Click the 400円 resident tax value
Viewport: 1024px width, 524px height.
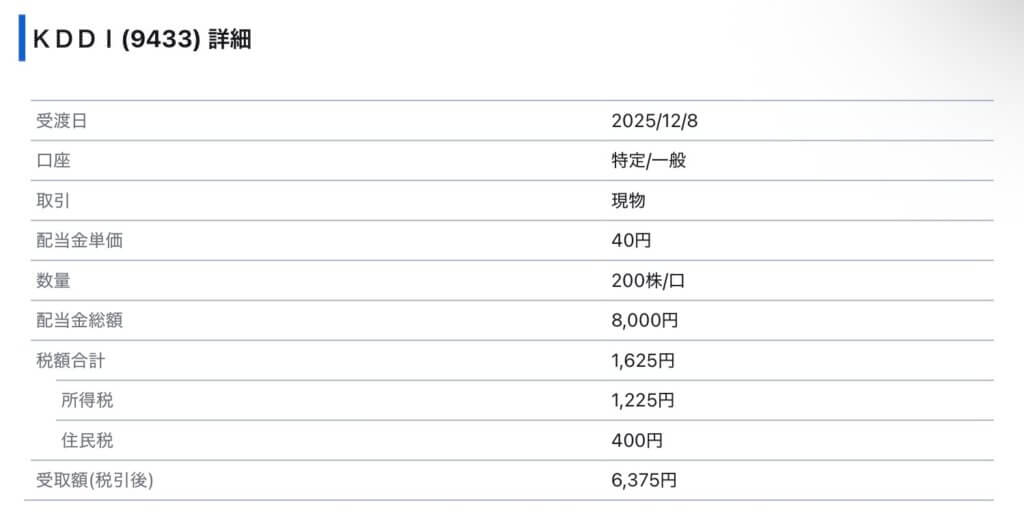[636, 441]
